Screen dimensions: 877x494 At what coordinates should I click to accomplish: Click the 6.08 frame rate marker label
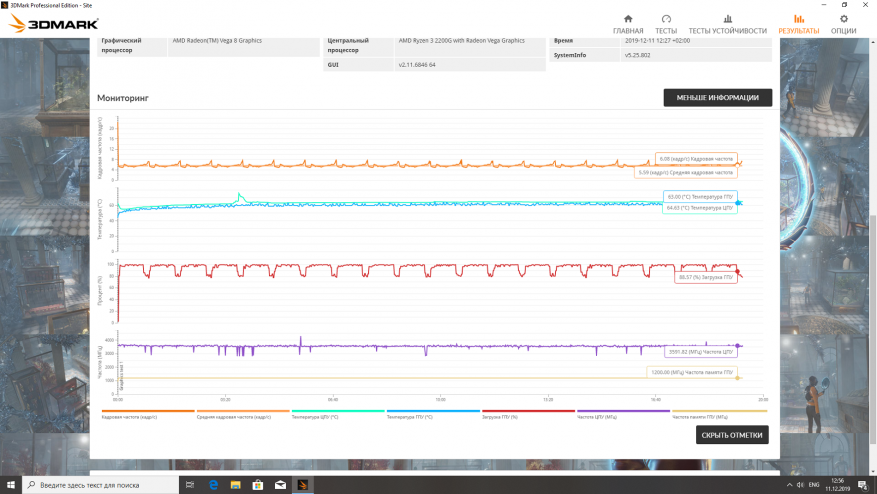click(x=696, y=159)
